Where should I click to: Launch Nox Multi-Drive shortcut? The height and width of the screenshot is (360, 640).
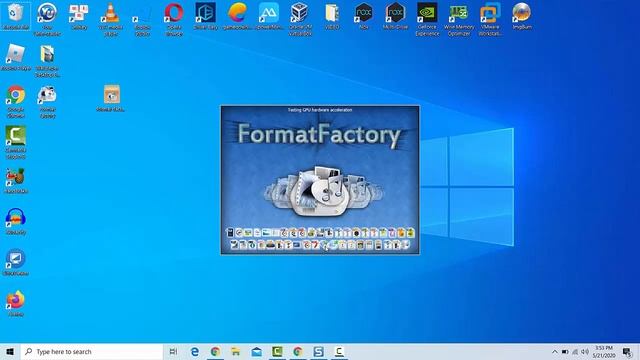pos(395,16)
